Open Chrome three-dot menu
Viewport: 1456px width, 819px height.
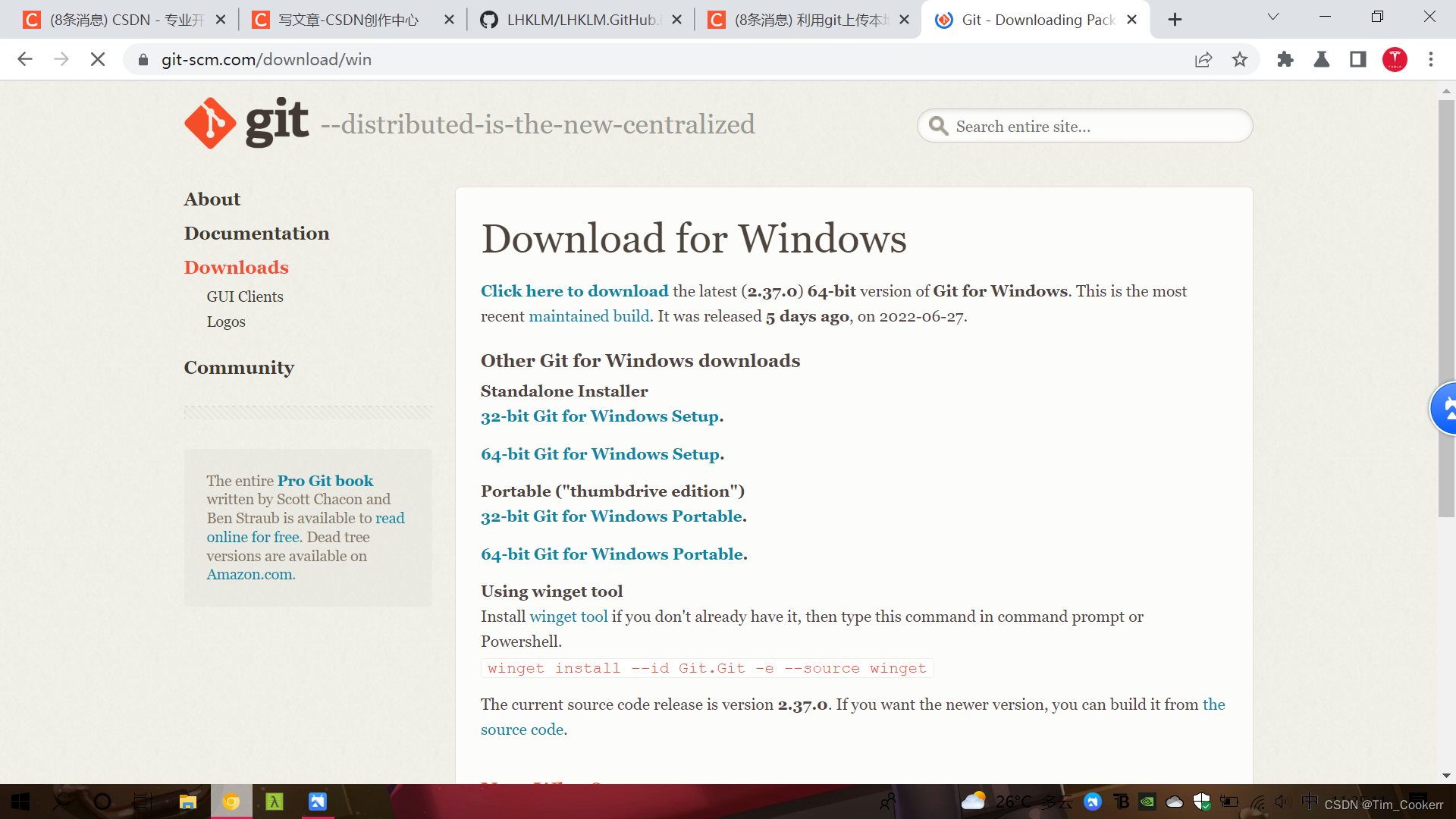click(x=1431, y=59)
